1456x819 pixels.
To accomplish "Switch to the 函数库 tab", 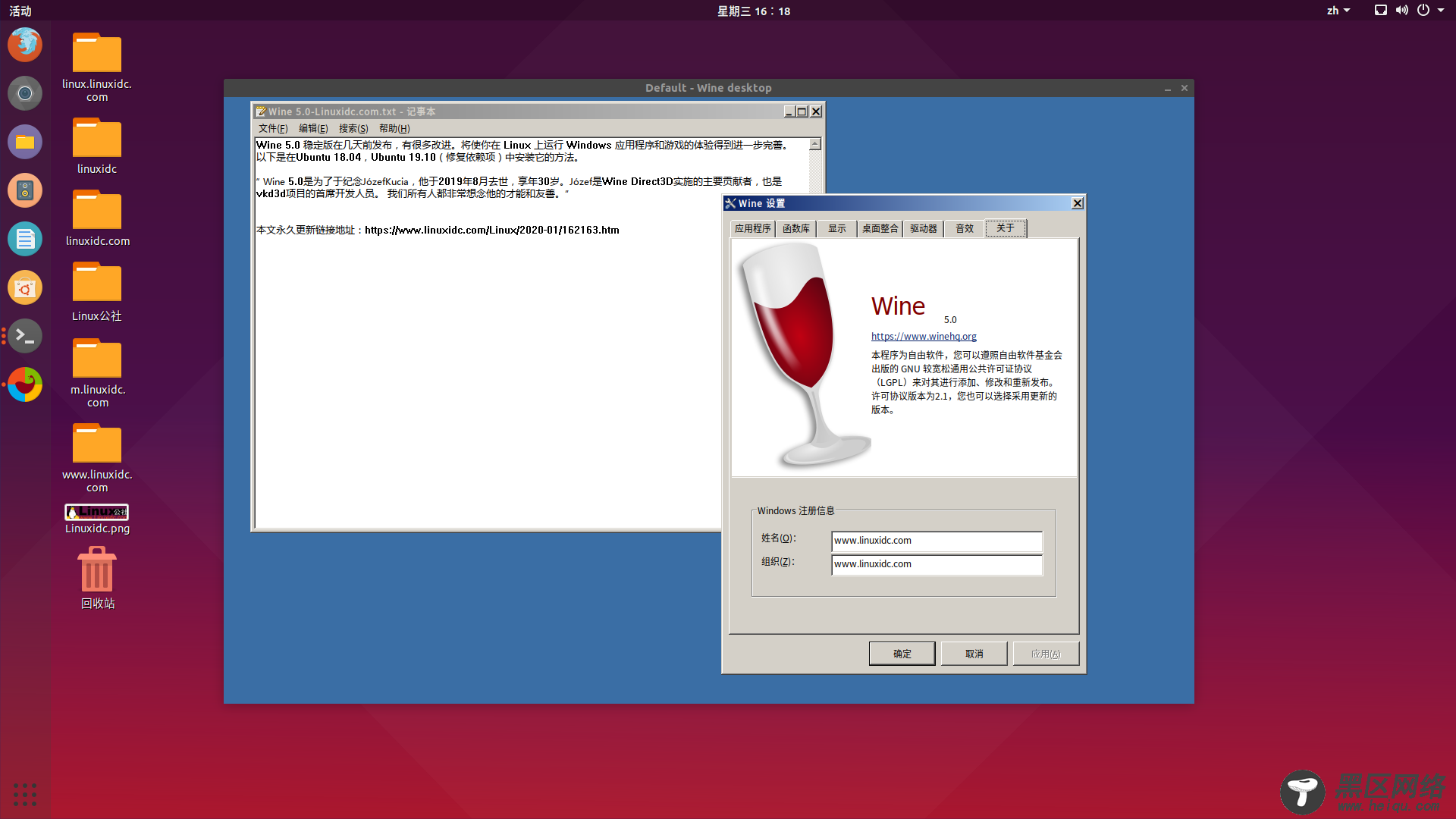I will point(795,228).
